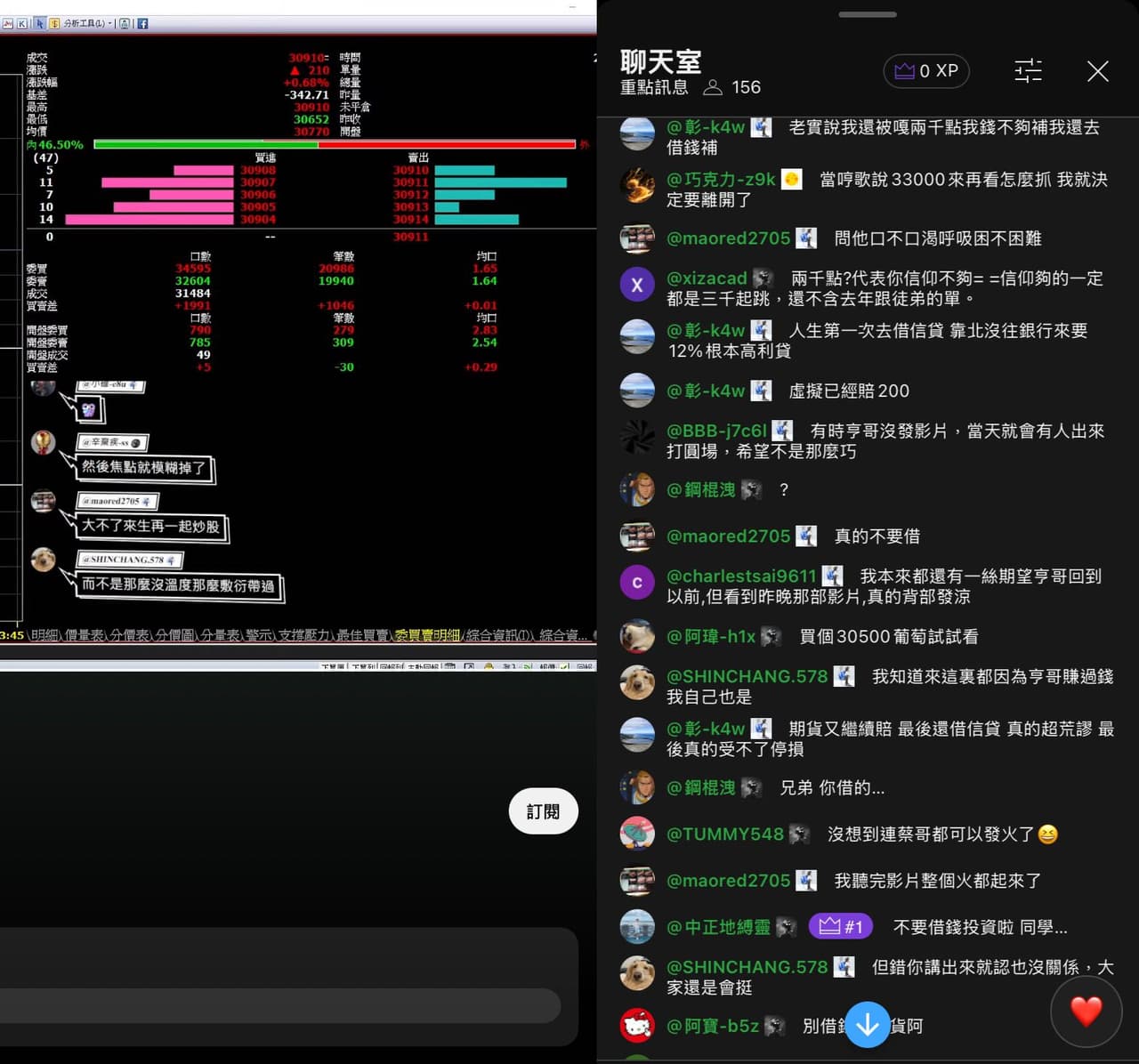Click username @阿瑋-h1x in chat
Image resolution: width=1139 pixels, height=1064 pixels.
point(711,636)
